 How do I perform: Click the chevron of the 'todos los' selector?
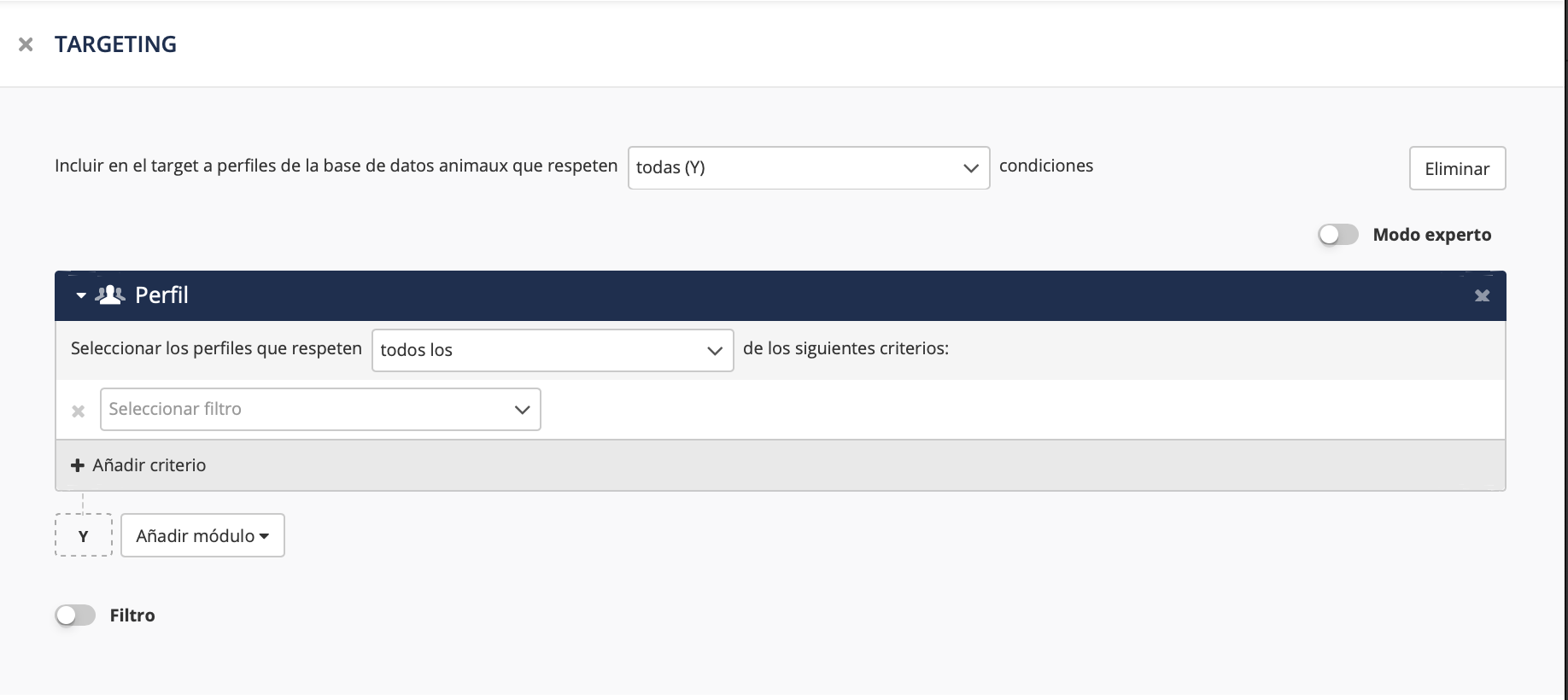pyautogui.click(x=715, y=351)
